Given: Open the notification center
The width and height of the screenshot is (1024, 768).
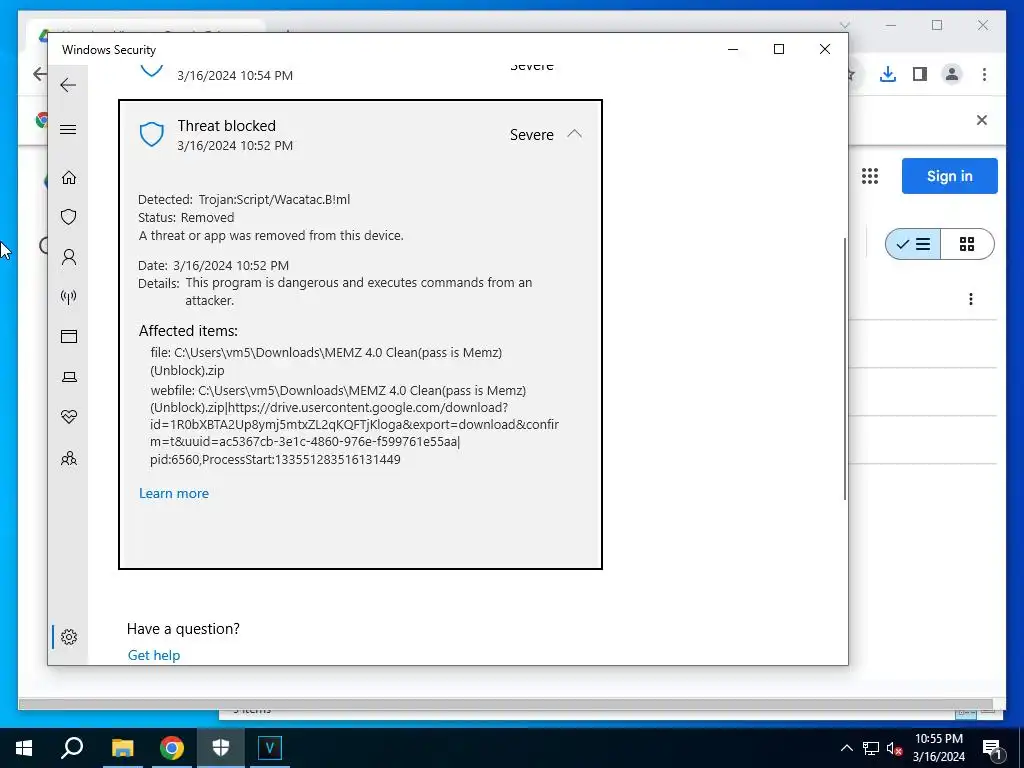Looking at the screenshot, I should (x=993, y=748).
